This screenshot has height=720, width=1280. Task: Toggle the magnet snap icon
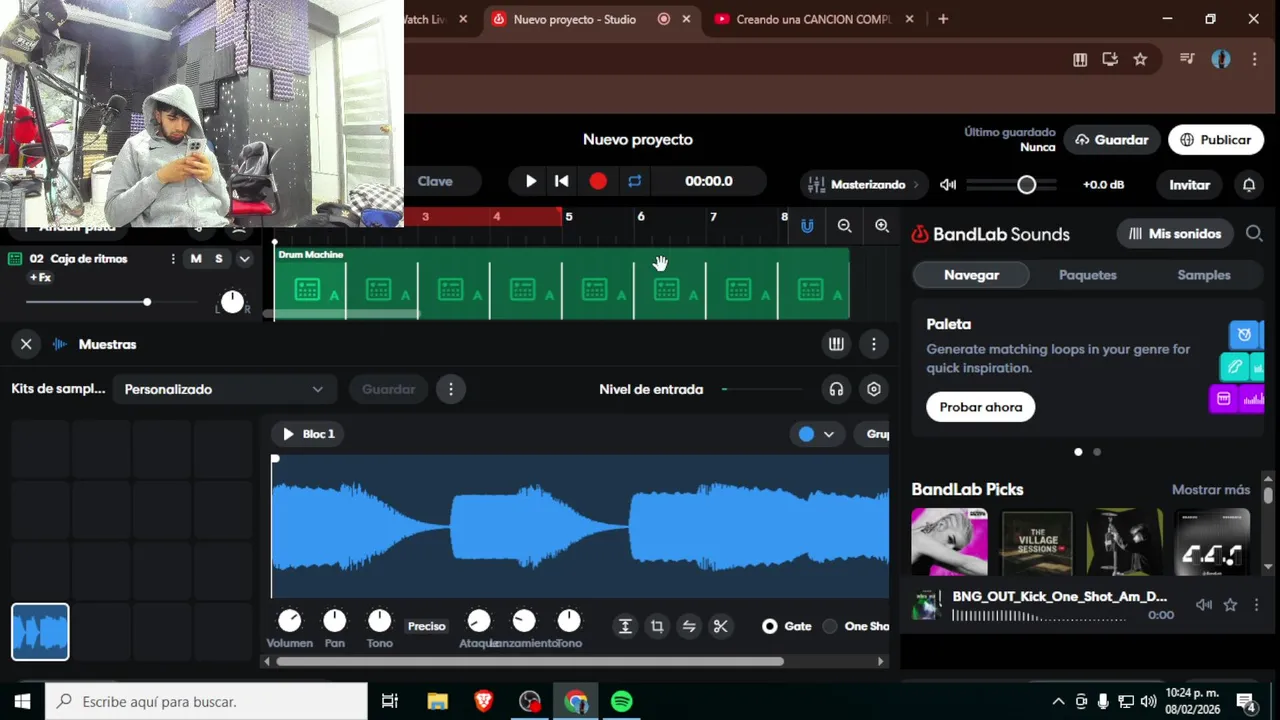pyautogui.click(x=807, y=226)
